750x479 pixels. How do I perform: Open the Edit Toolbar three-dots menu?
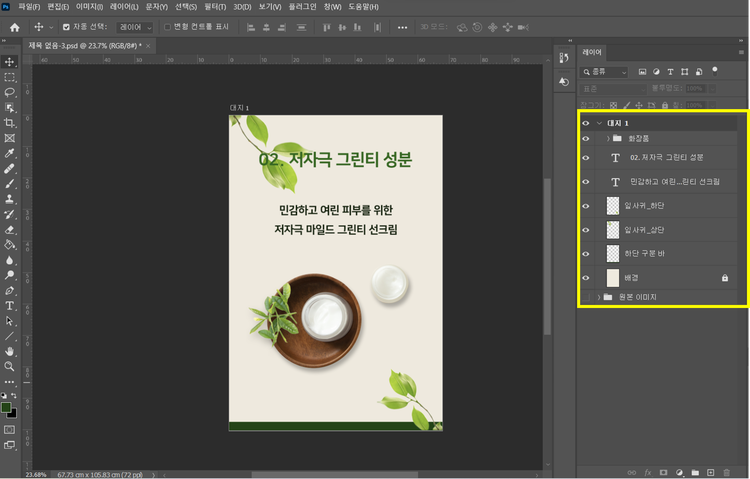pos(9,382)
